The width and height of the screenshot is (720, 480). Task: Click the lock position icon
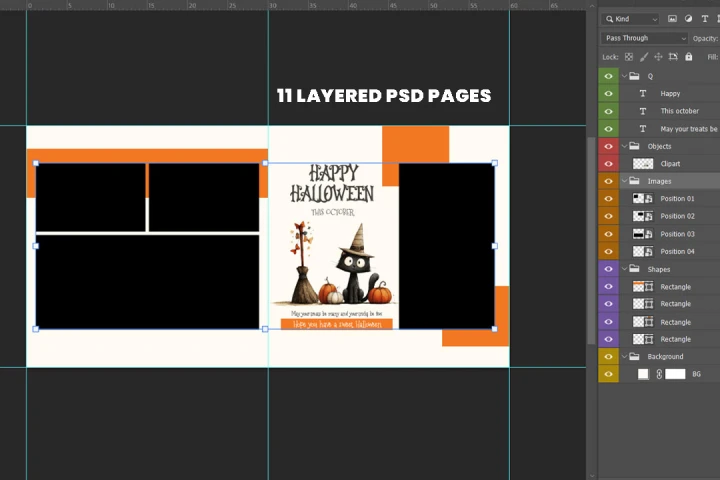[659, 57]
